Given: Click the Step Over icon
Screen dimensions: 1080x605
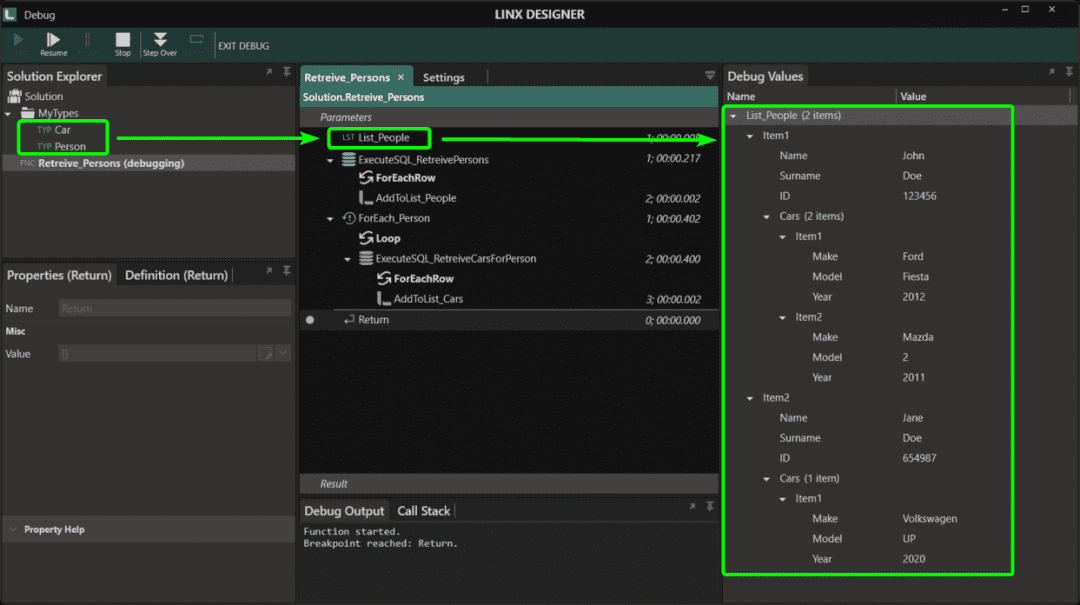Looking at the screenshot, I should (160, 40).
